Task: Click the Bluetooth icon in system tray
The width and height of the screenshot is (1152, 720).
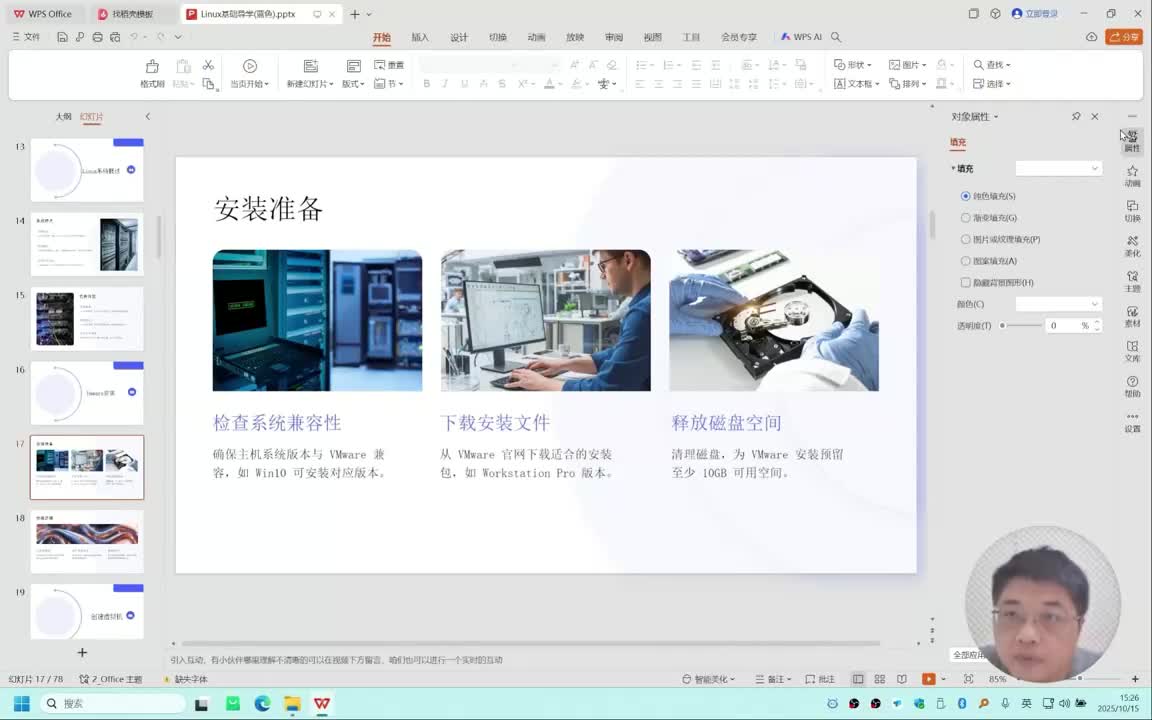Action: [962, 703]
